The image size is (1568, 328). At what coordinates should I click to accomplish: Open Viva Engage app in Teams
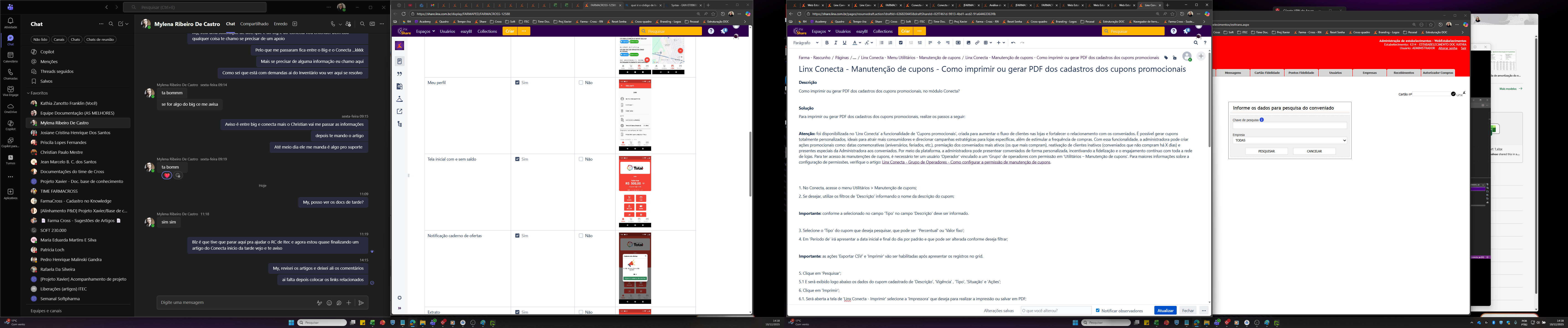pos(10,90)
